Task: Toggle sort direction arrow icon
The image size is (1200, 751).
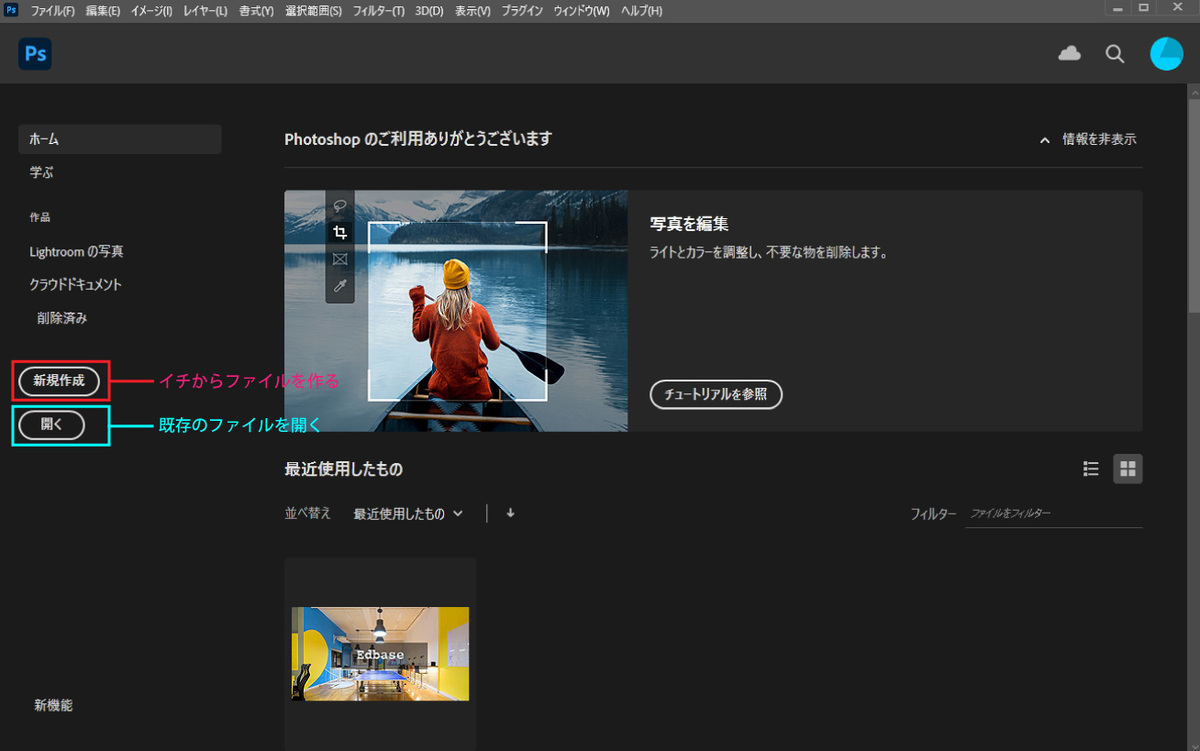Action: [510, 513]
